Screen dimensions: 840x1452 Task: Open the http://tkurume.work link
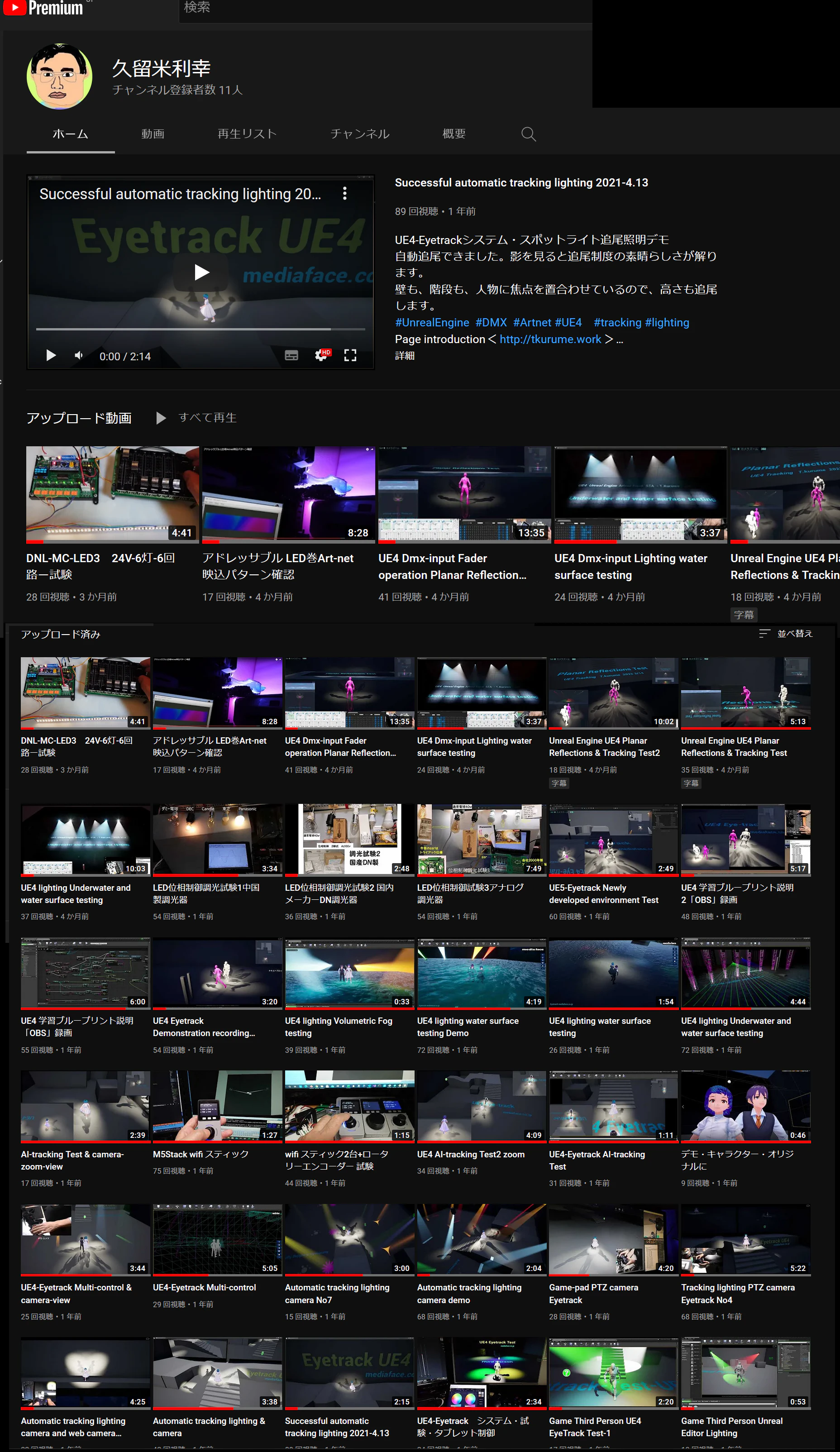pyautogui.click(x=550, y=339)
